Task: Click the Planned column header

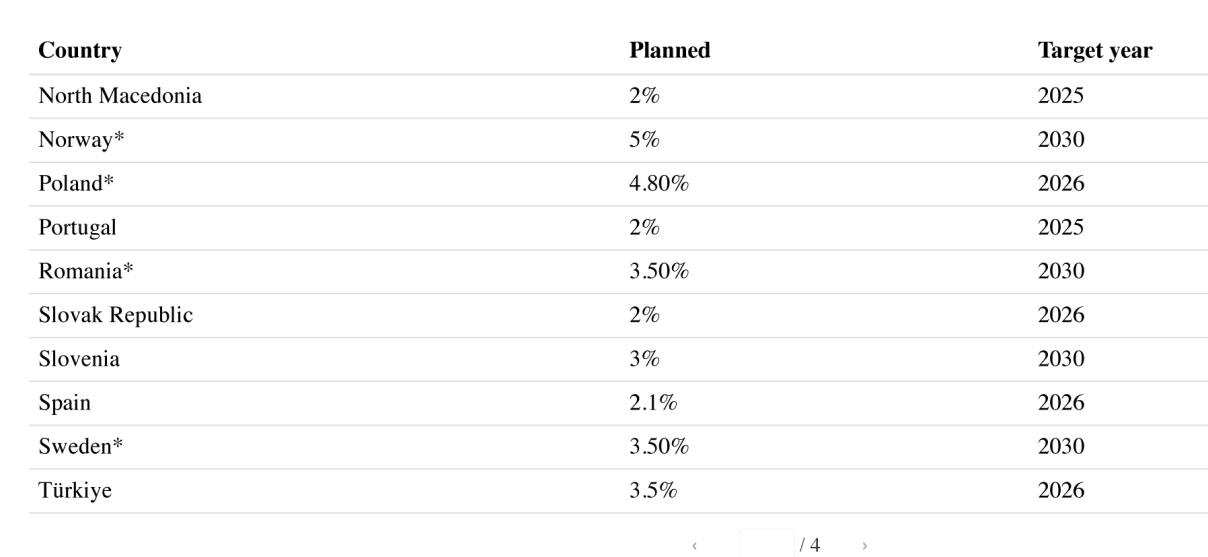Action: [x=669, y=51]
